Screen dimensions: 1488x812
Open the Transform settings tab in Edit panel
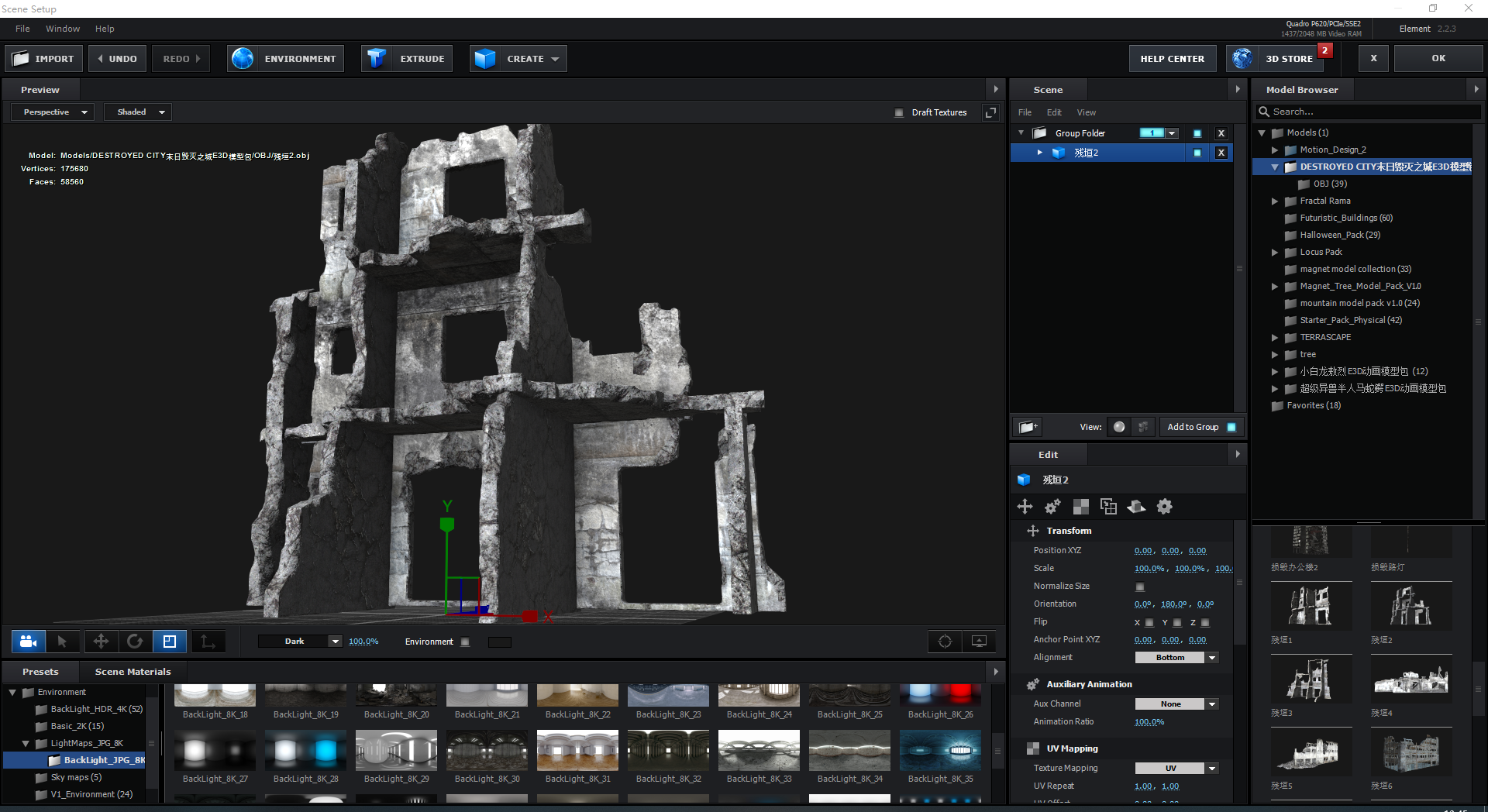coord(1025,507)
